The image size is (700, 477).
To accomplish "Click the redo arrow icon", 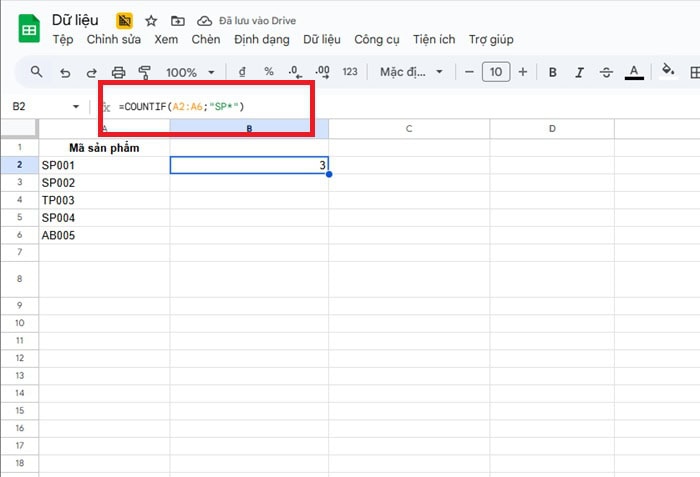I will click(x=91, y=72).
